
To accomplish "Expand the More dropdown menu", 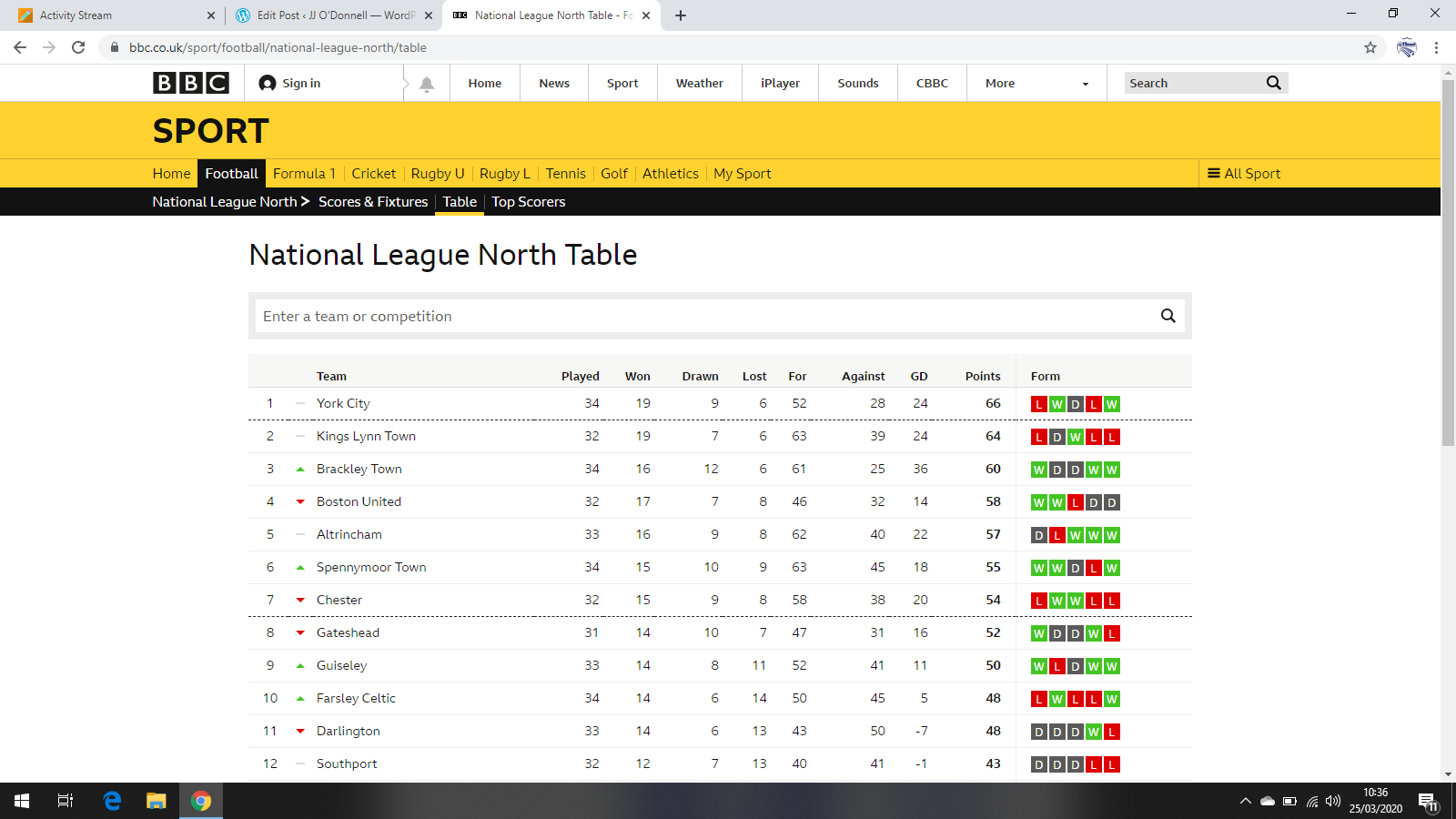I will click(x=1036, y=83).
